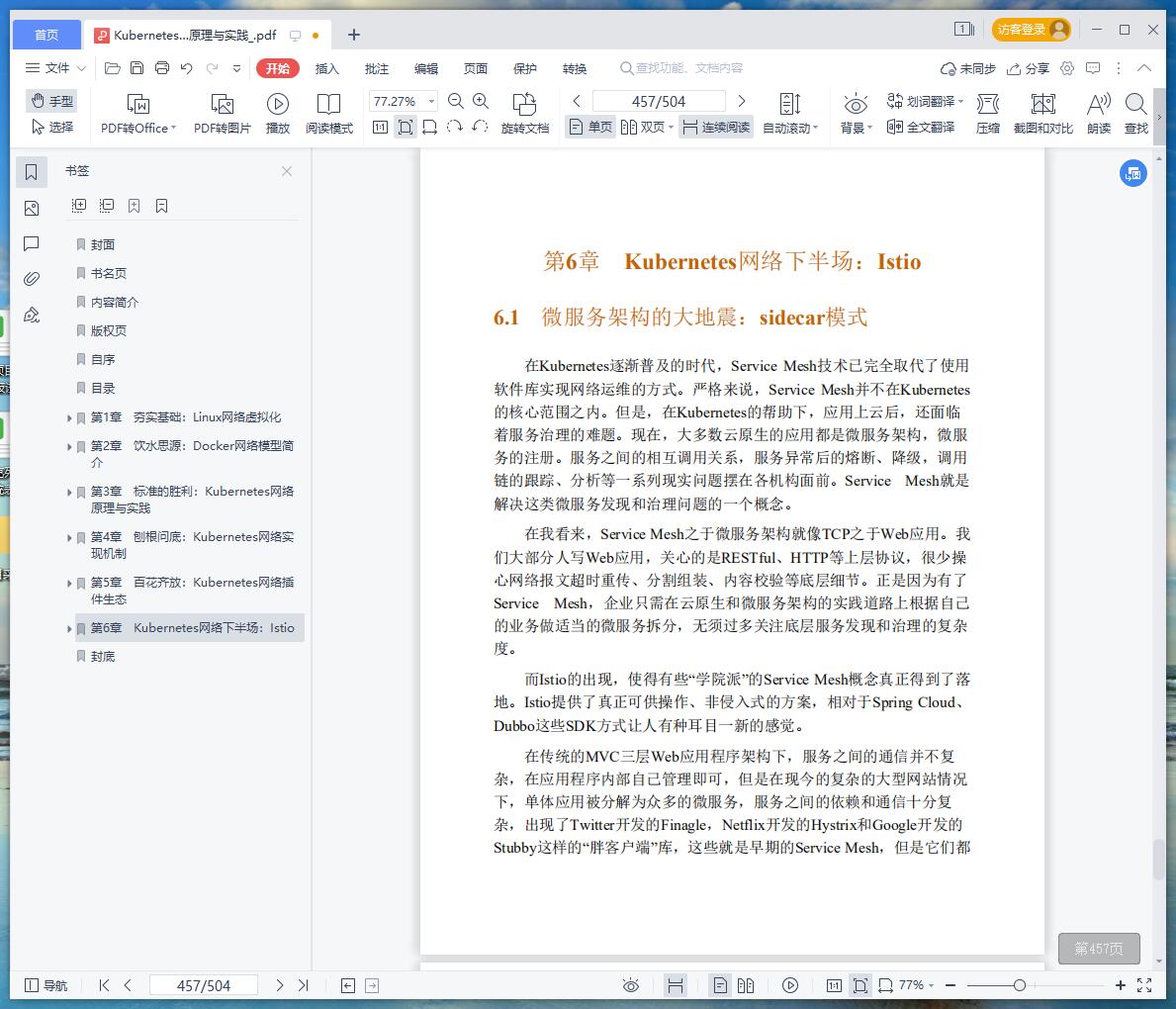Viewport: 1176px width, 1009px height.
Task: Enable 双页 two-page view
Action: (647, 127)
